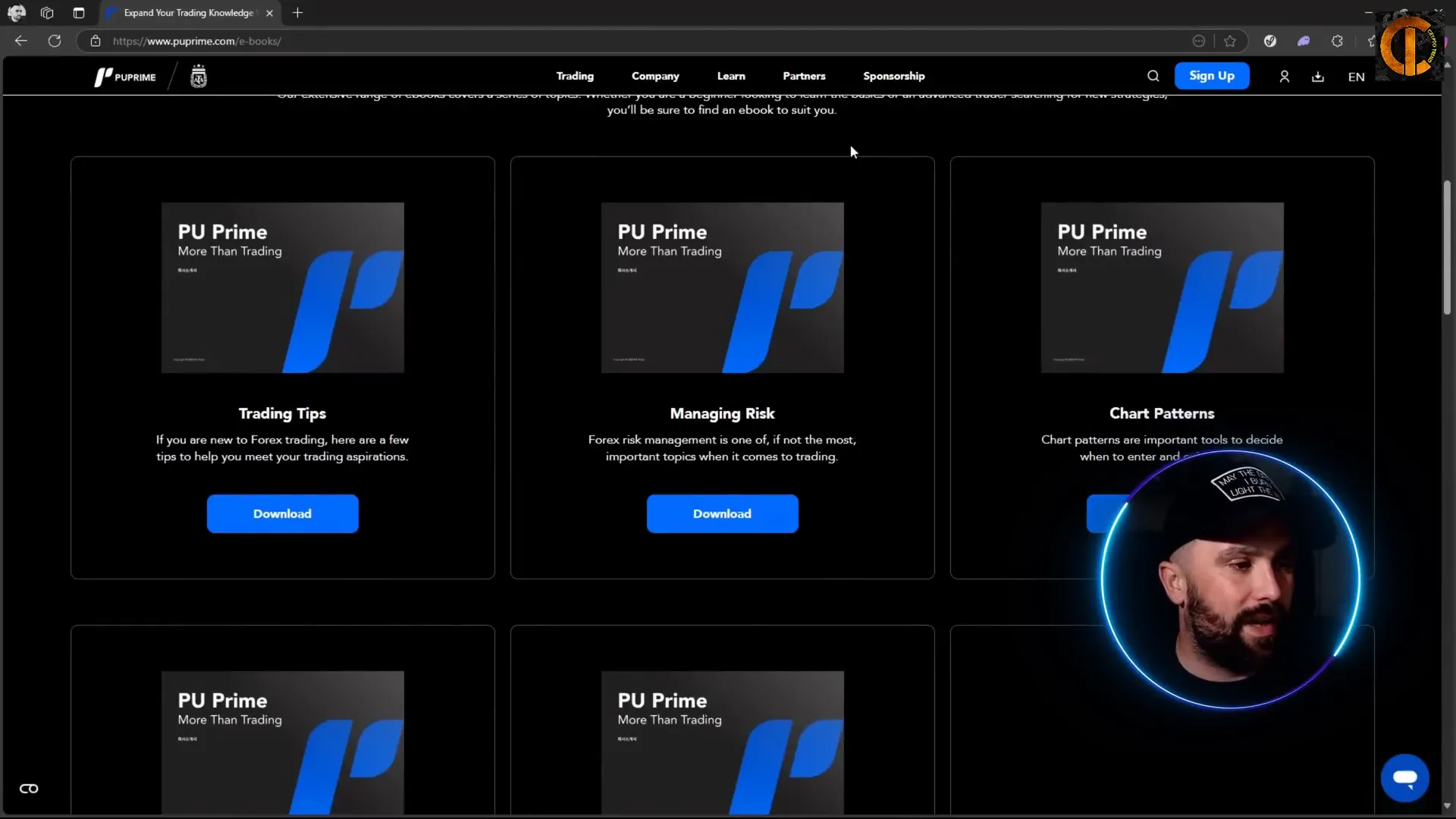Screen dimensions: 1456x819
Task: Click the Trading Tips ebook cover
Action: coord(282,287)
